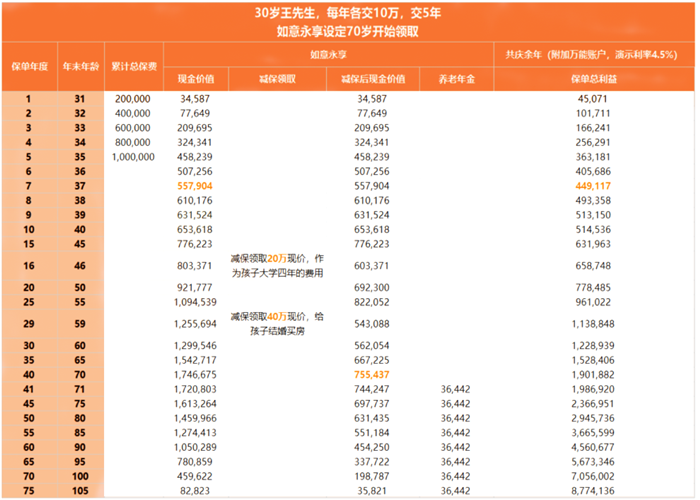
Task: Click post-reduction value '562,054'
Action: point(371,346)
